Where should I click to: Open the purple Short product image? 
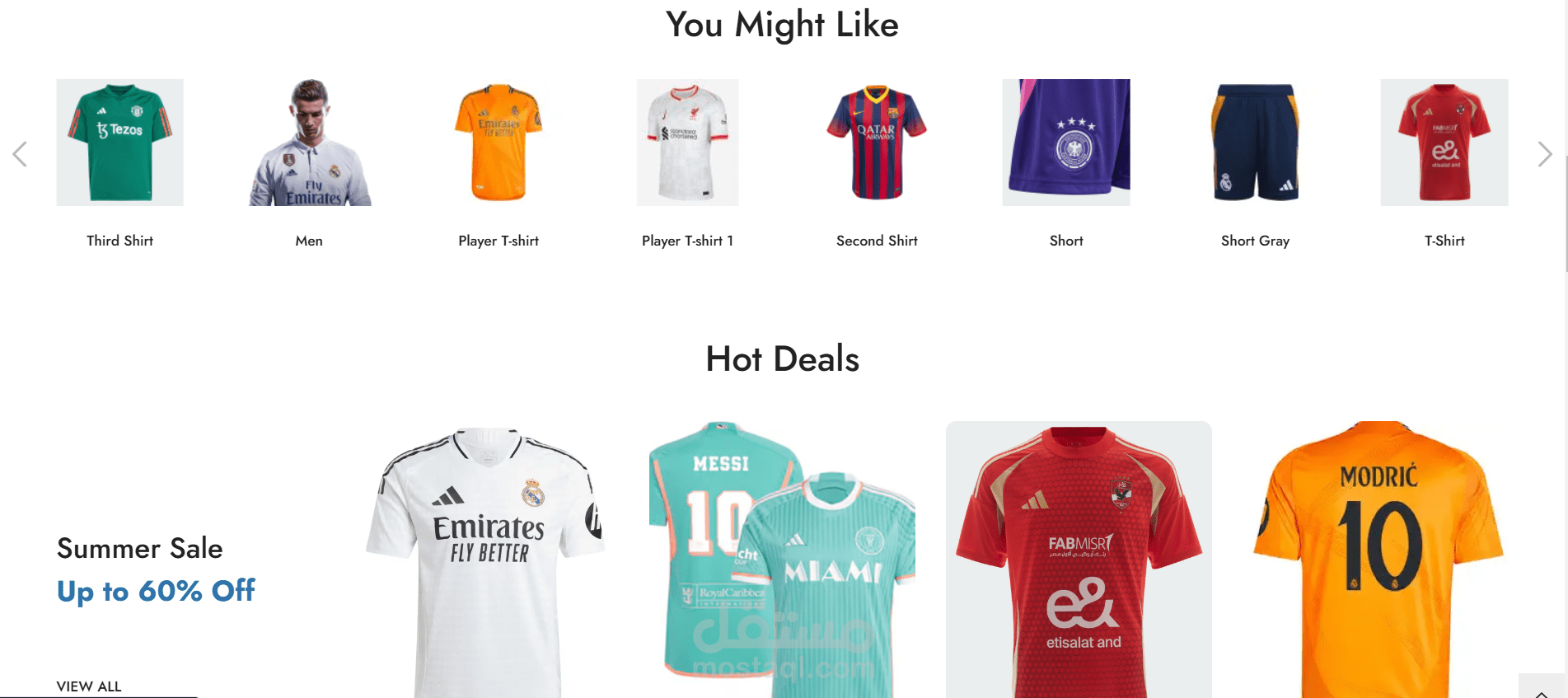click(x=1066, y=143)
